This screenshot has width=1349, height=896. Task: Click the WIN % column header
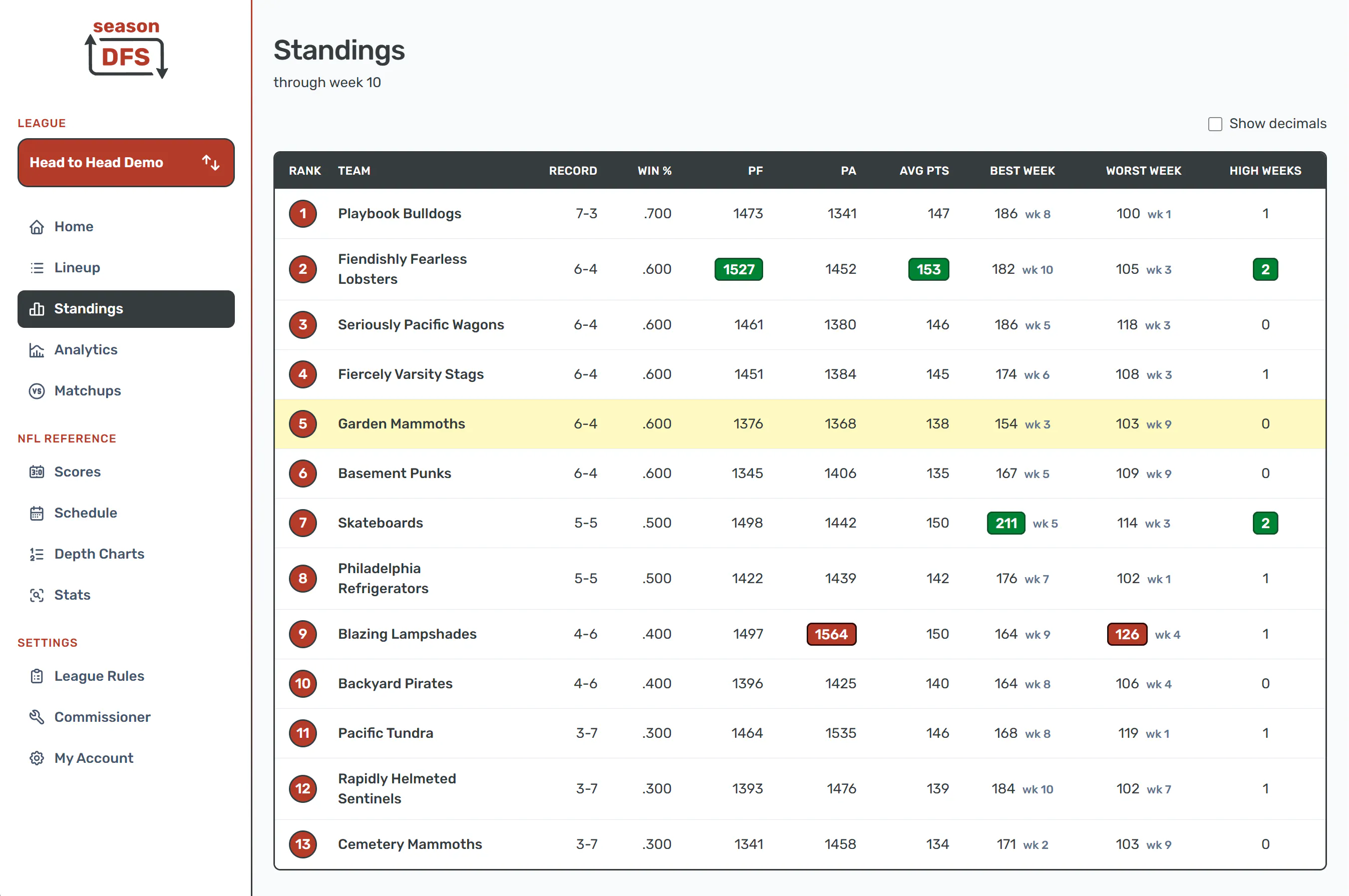point(654,171)
